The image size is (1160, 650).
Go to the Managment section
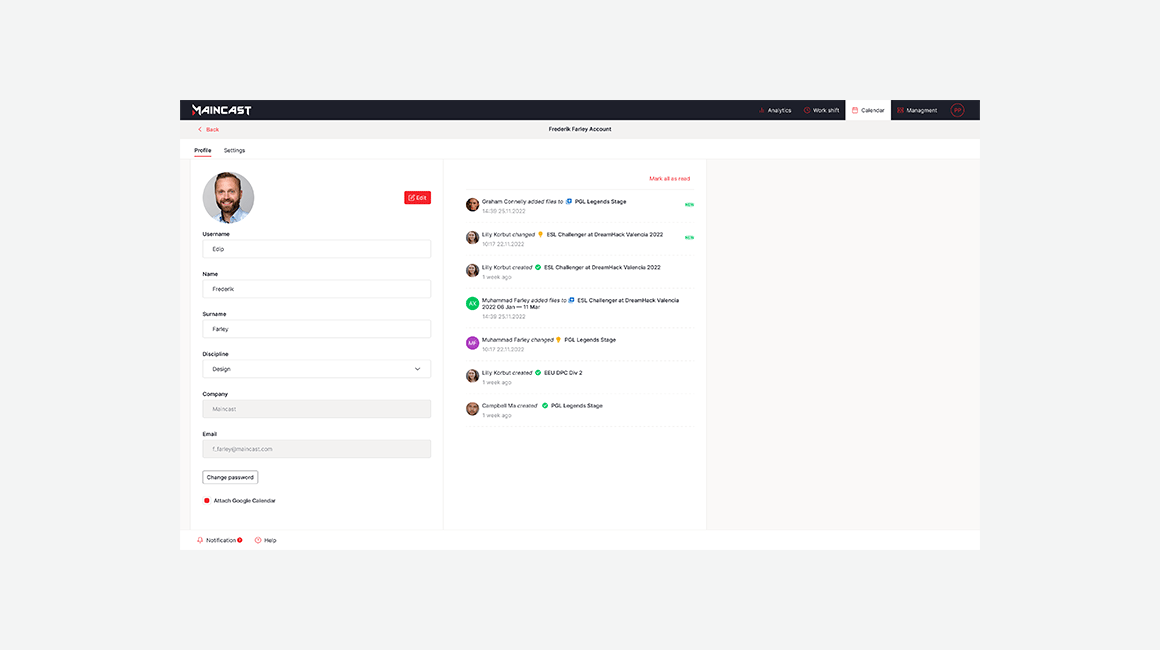point(917,110)
